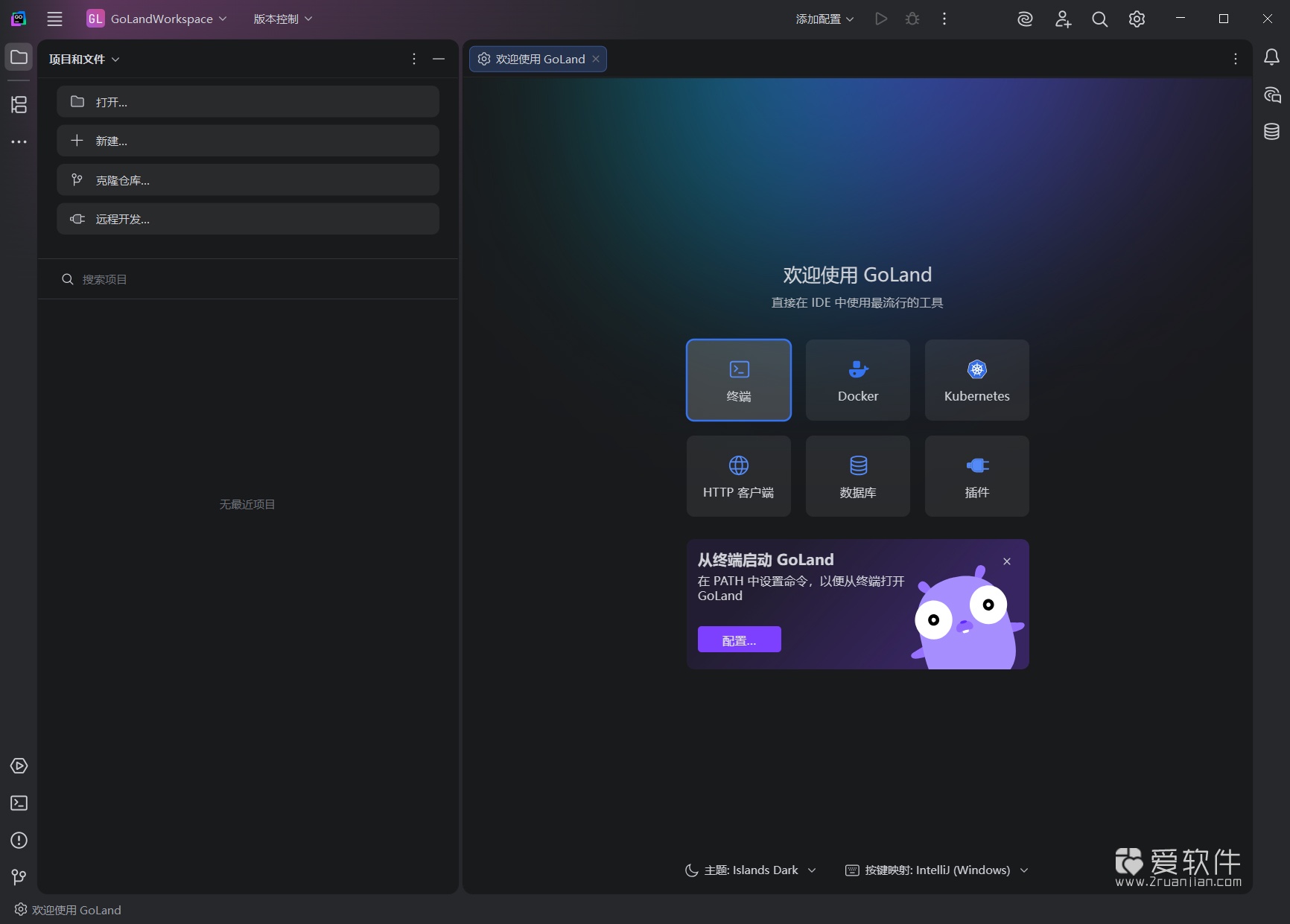
Task: Open Search Everywhere with the magnifier icon
Action: [1099, 19]
